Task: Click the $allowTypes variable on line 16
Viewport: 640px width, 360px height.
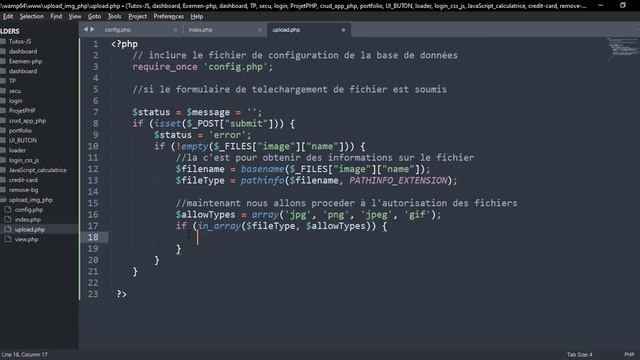Action: pos(205,214)
